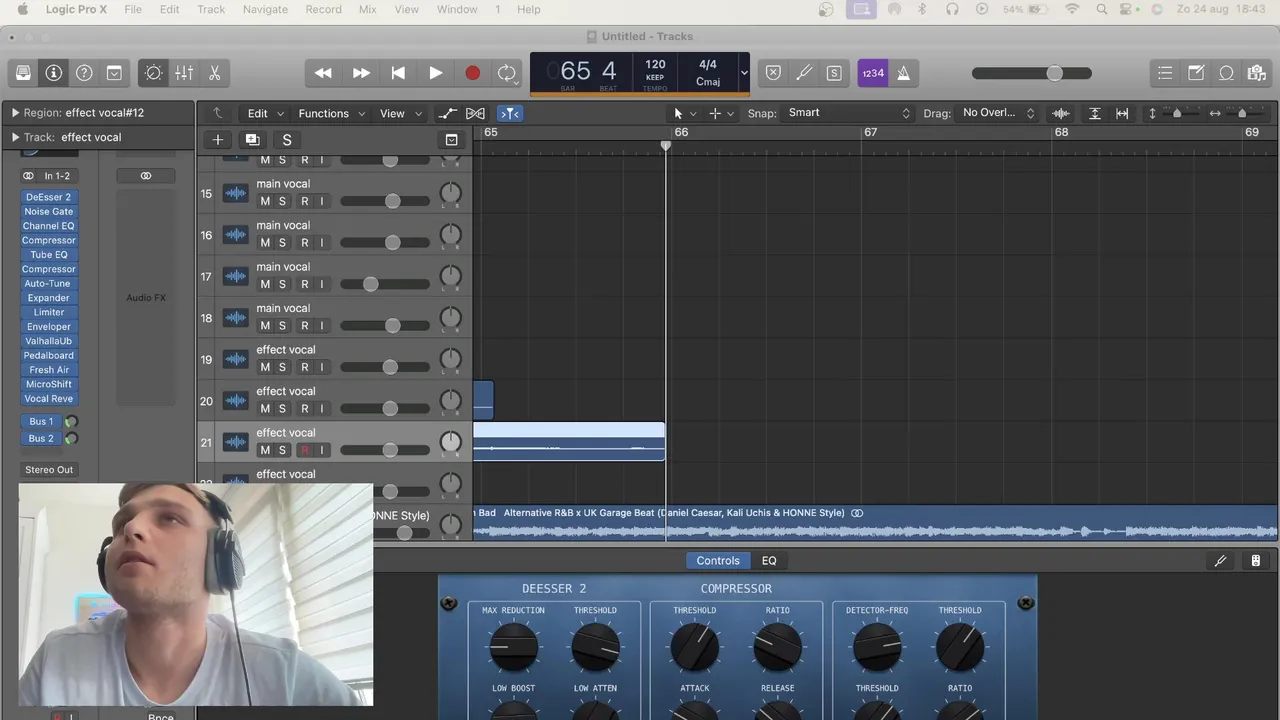1280x720 pixels.
Task: Toggle the Inspector button
Action: (x=54, y=73)
